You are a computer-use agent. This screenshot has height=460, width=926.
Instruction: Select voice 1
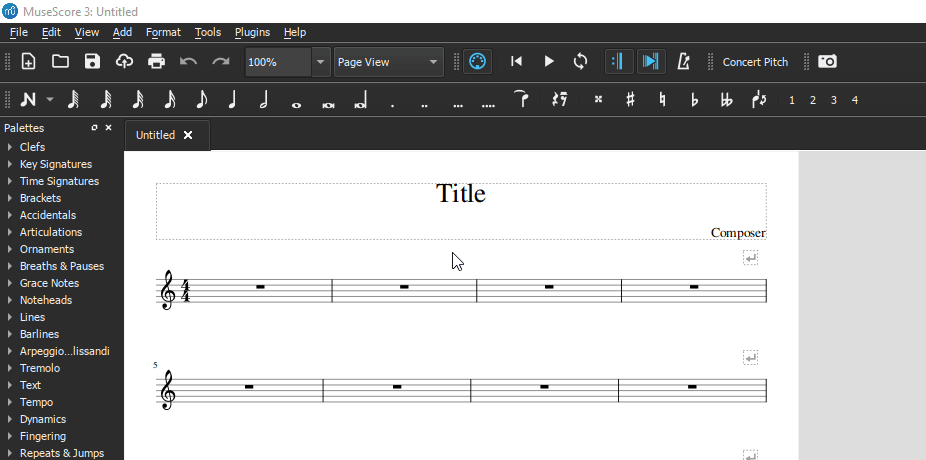point(791,100)
